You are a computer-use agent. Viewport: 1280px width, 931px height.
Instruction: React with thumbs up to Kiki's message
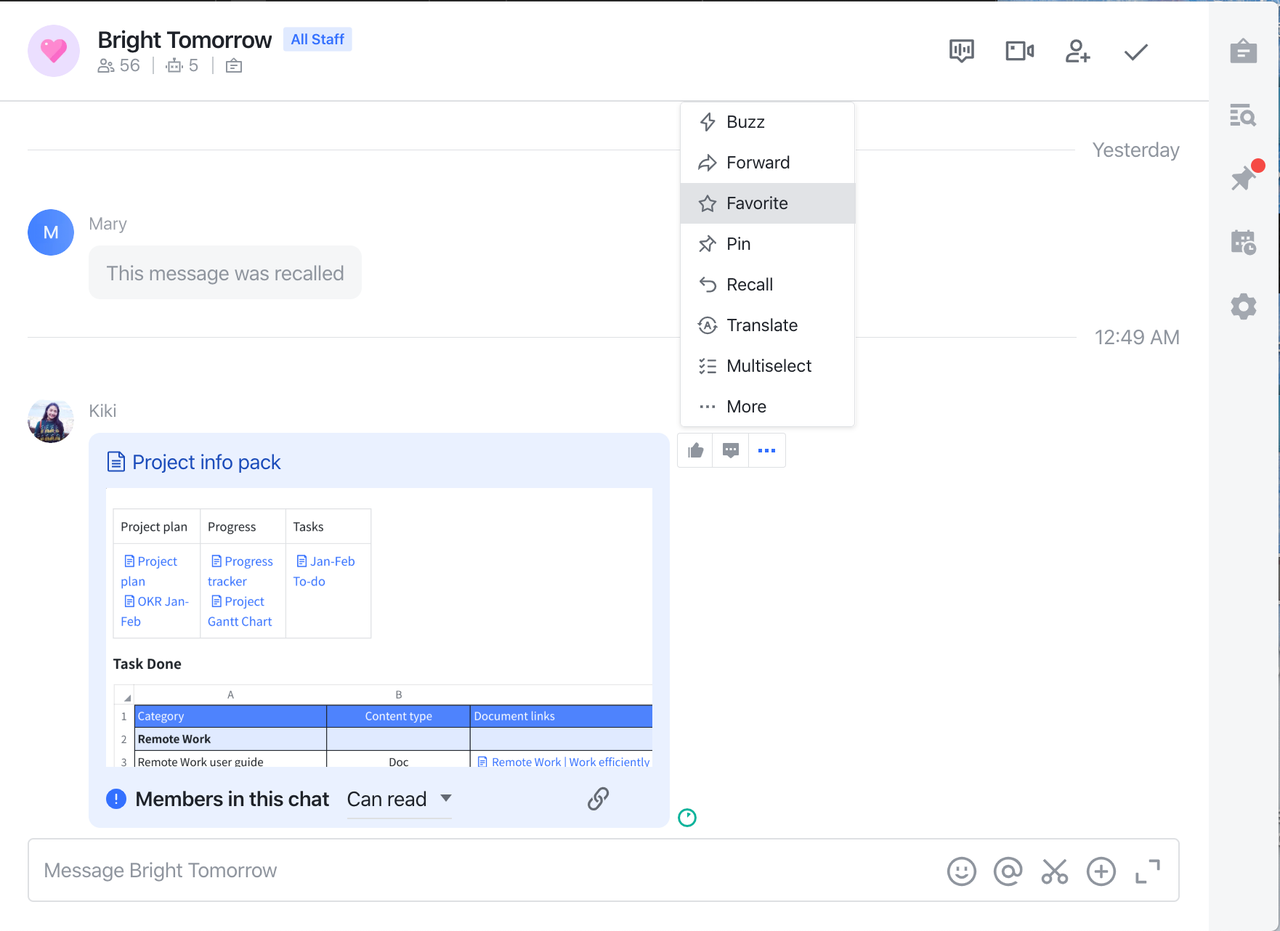pos(696,451)
